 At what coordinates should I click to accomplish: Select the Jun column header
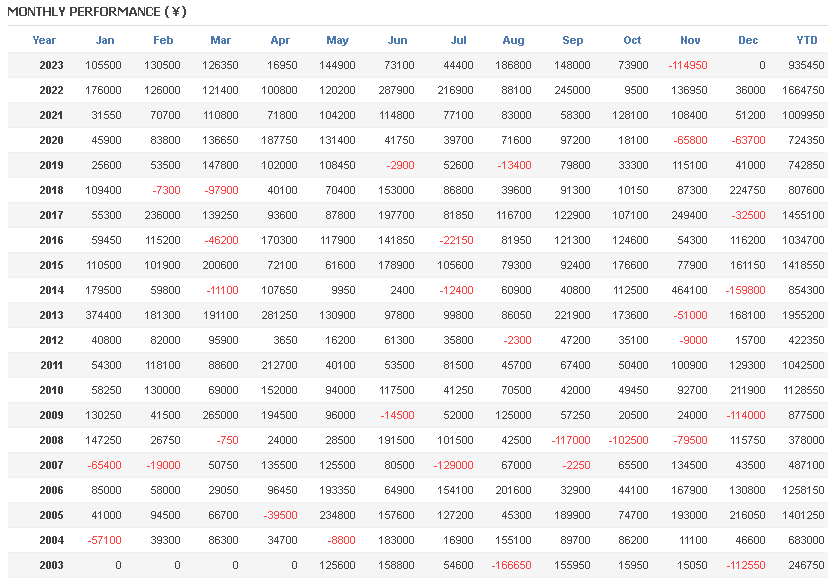(x=398, y=40)
